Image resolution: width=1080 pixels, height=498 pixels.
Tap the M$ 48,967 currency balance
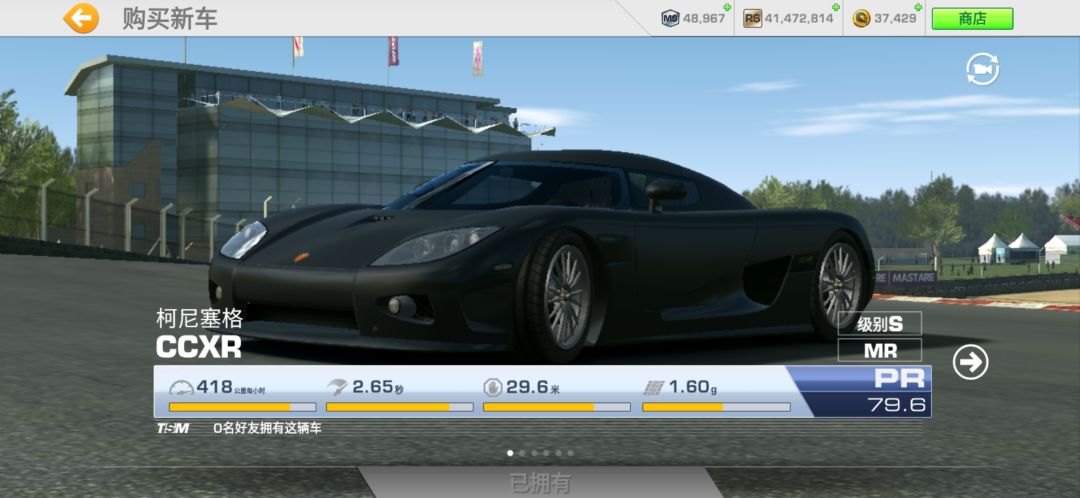pos(694,19)
